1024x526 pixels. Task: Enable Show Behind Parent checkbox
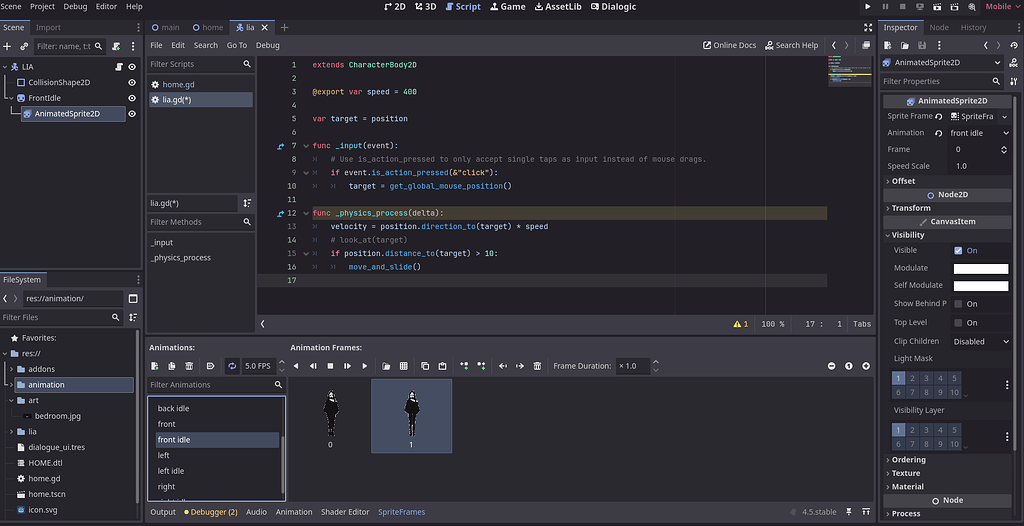958,304
